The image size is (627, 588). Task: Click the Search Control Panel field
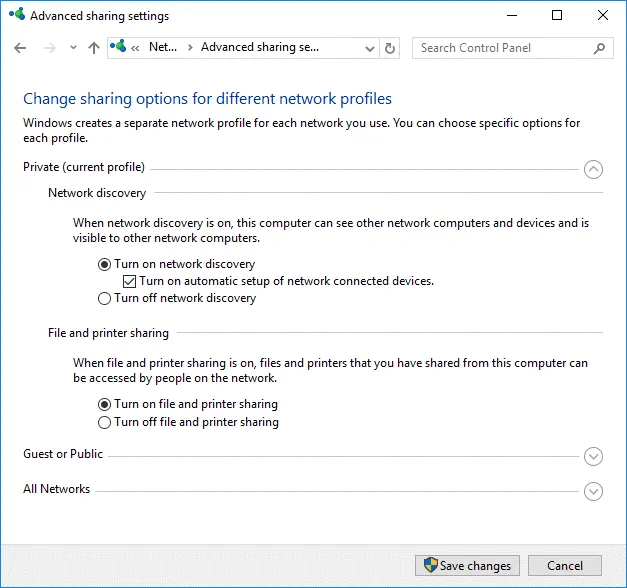(500, 48)
